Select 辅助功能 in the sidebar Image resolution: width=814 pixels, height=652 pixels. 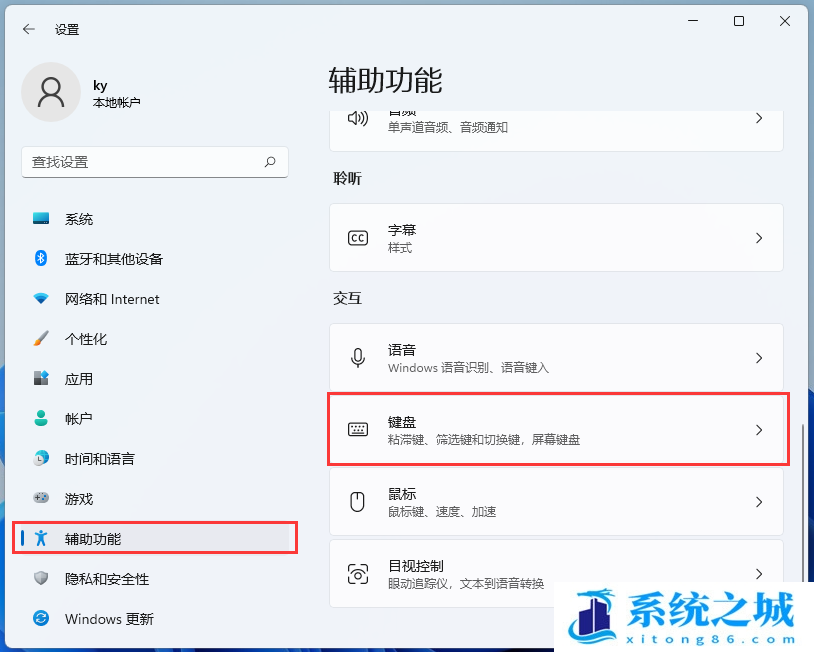(x=155, y=538)
